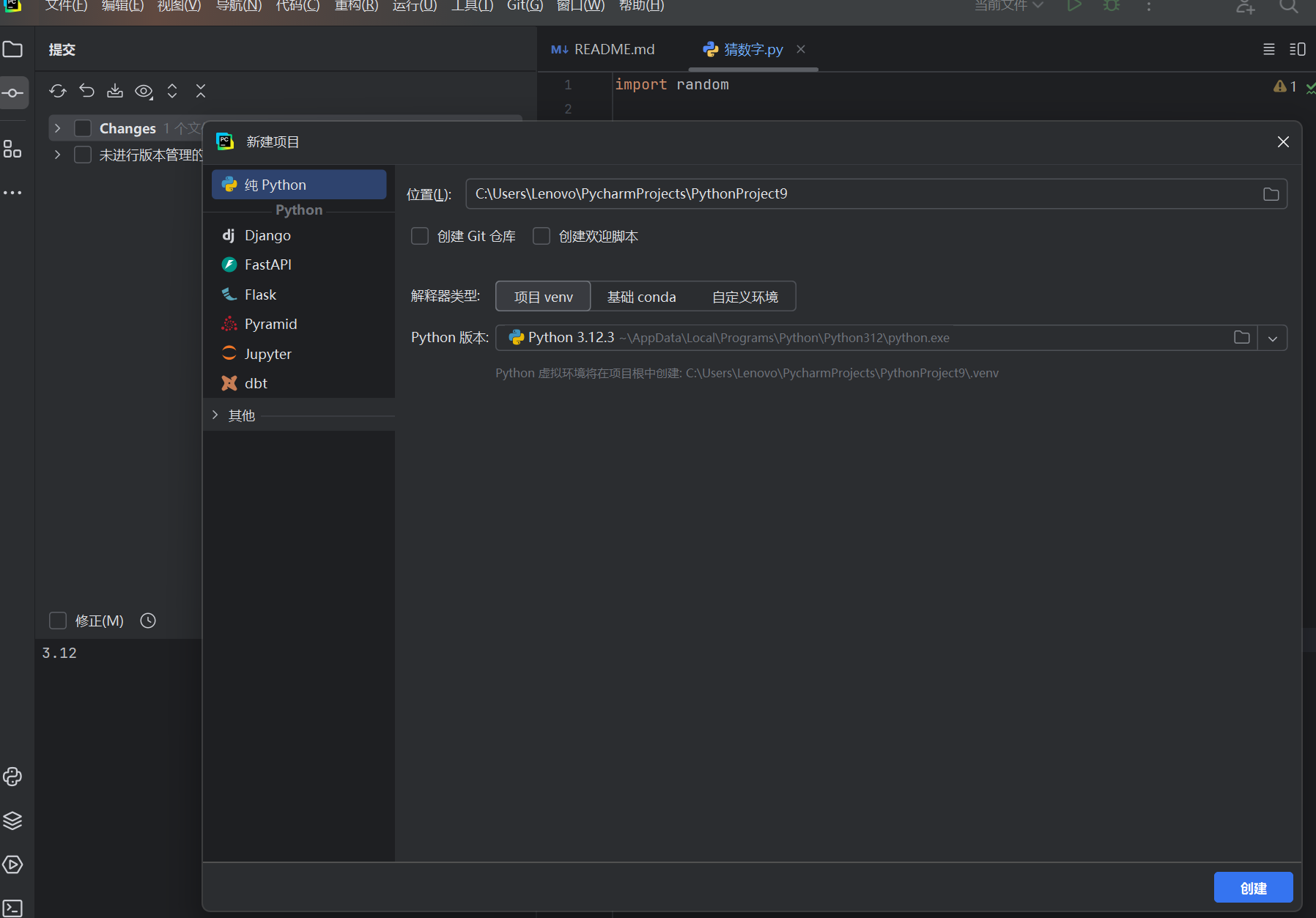Open the Commit tool window icon
This screenshot has width=1316, height=918.
(13, 93)
